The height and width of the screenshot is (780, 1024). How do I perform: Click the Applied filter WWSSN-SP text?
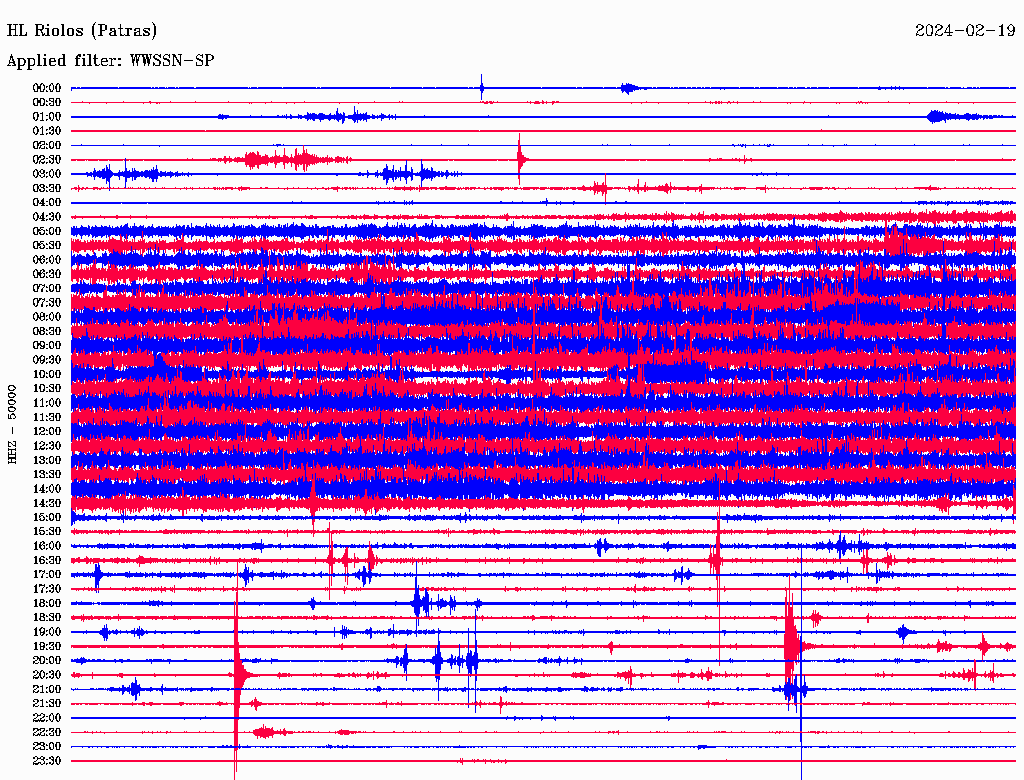(x=110, y=61)
